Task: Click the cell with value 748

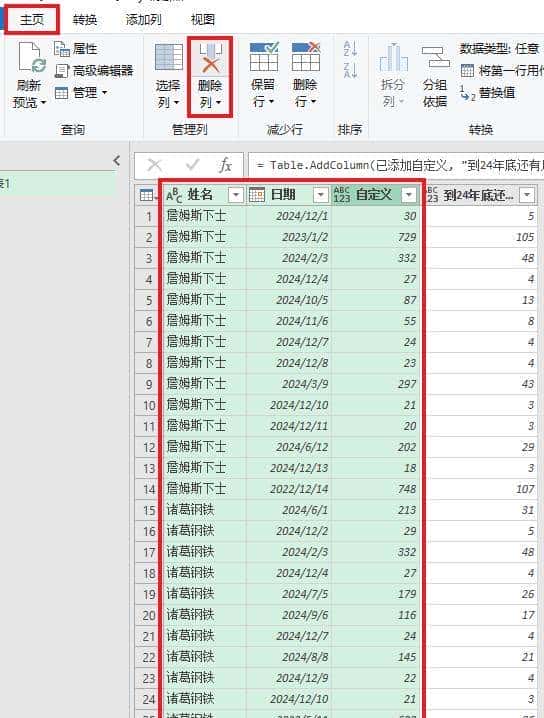Action: point(375,490)
